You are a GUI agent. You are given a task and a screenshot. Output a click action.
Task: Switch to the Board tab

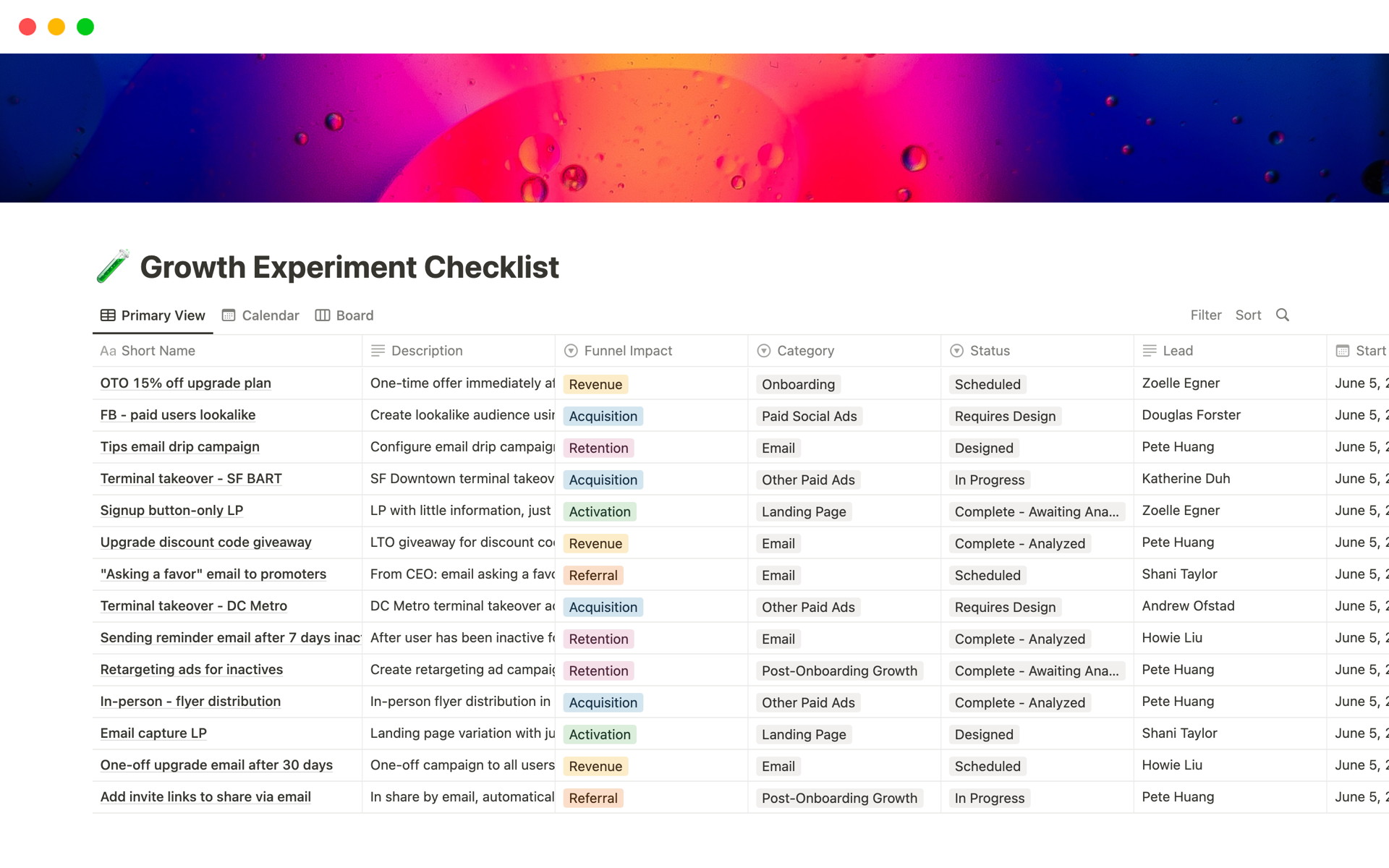(x=354, y=315)
